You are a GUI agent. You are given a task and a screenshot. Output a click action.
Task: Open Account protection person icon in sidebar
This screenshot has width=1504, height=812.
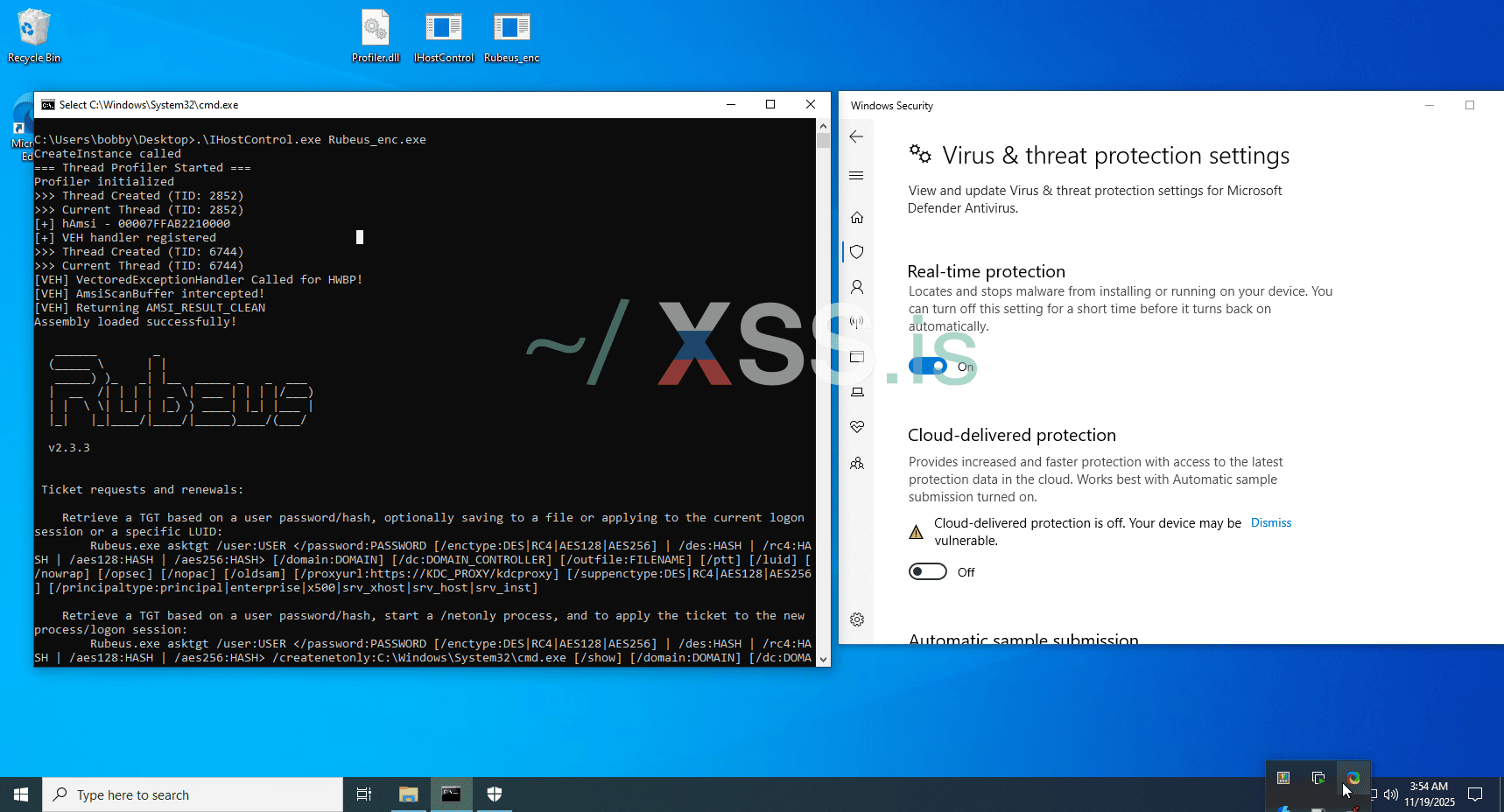[857, 287]
